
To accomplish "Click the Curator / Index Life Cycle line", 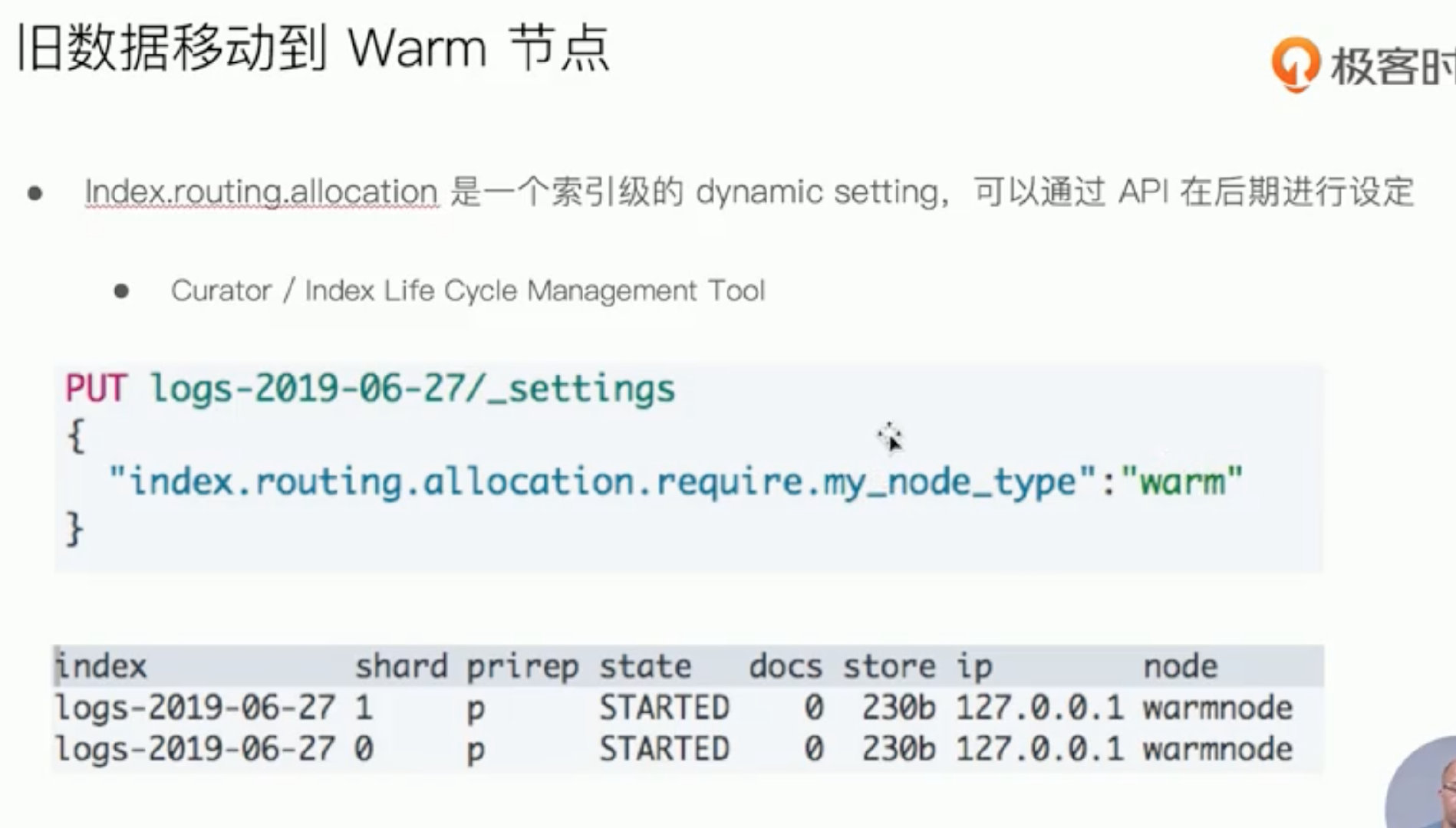I will coord(467,291).
